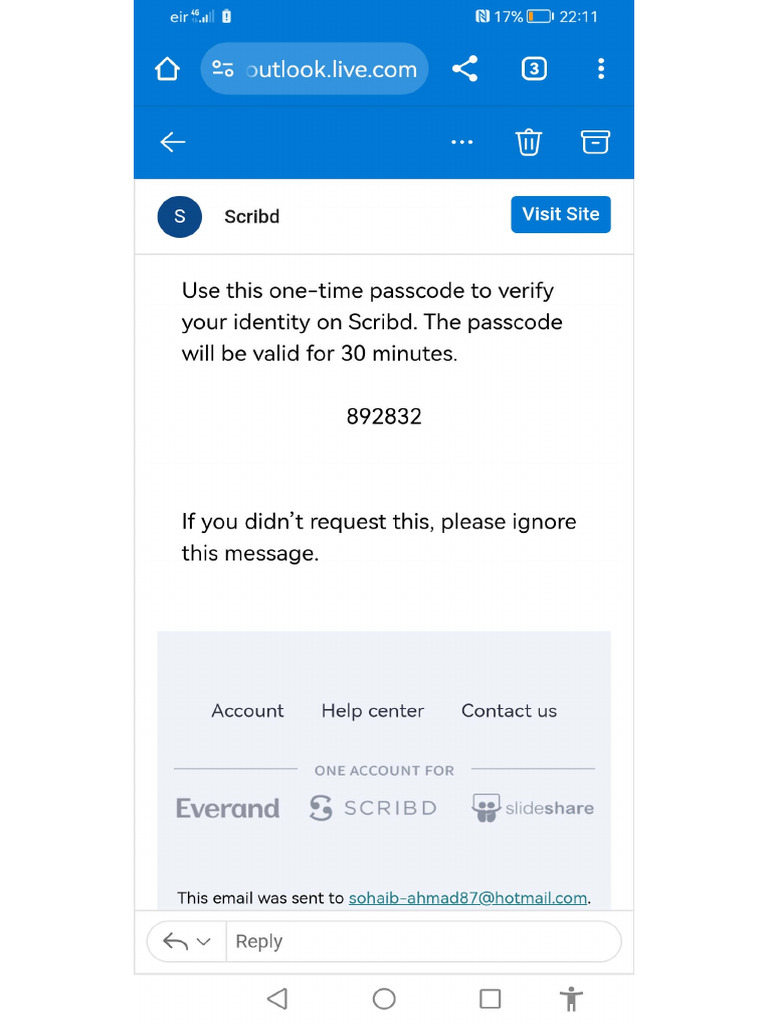Image resolution: width=768 pixels, height=1024 pixels.
Task: Open the browser three-dot menu
Action: 600,69
